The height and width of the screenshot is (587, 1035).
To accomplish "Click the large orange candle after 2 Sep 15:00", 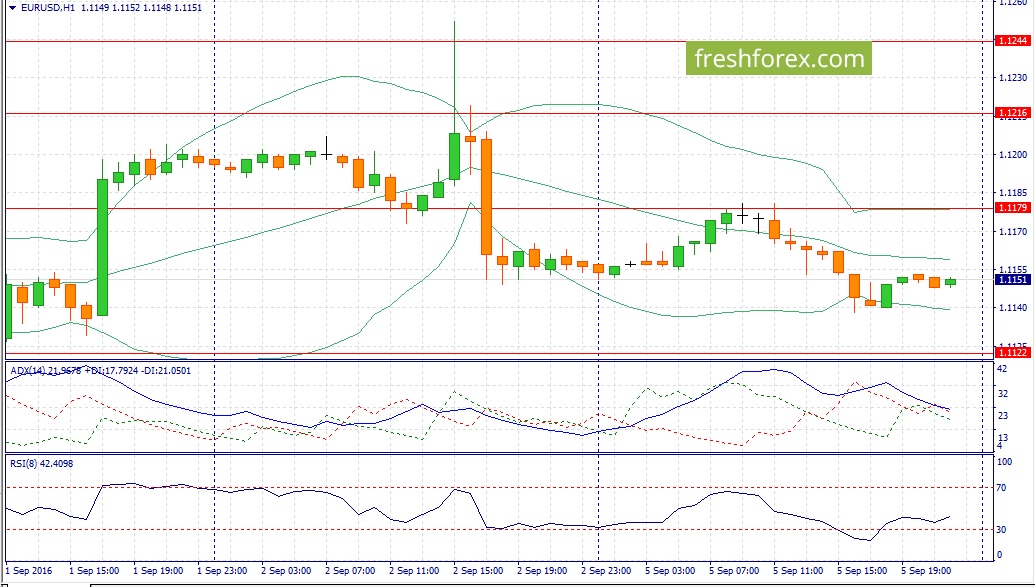I will tap(486, 197).
